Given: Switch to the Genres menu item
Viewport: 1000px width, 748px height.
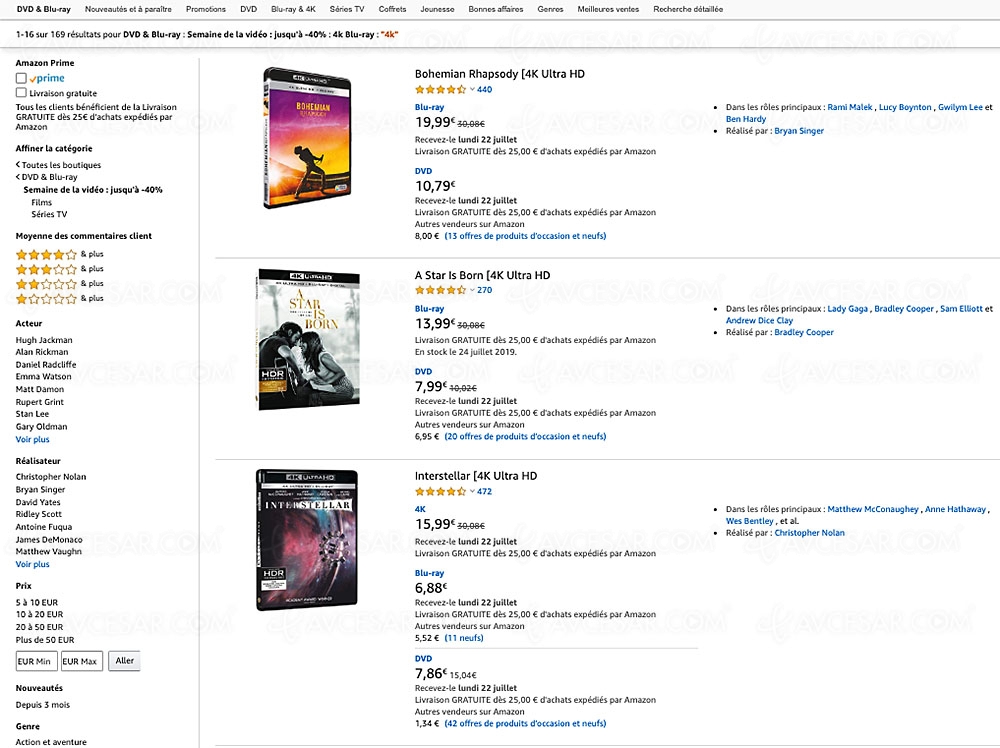Looking at the screenshot, I should [551, 9].
